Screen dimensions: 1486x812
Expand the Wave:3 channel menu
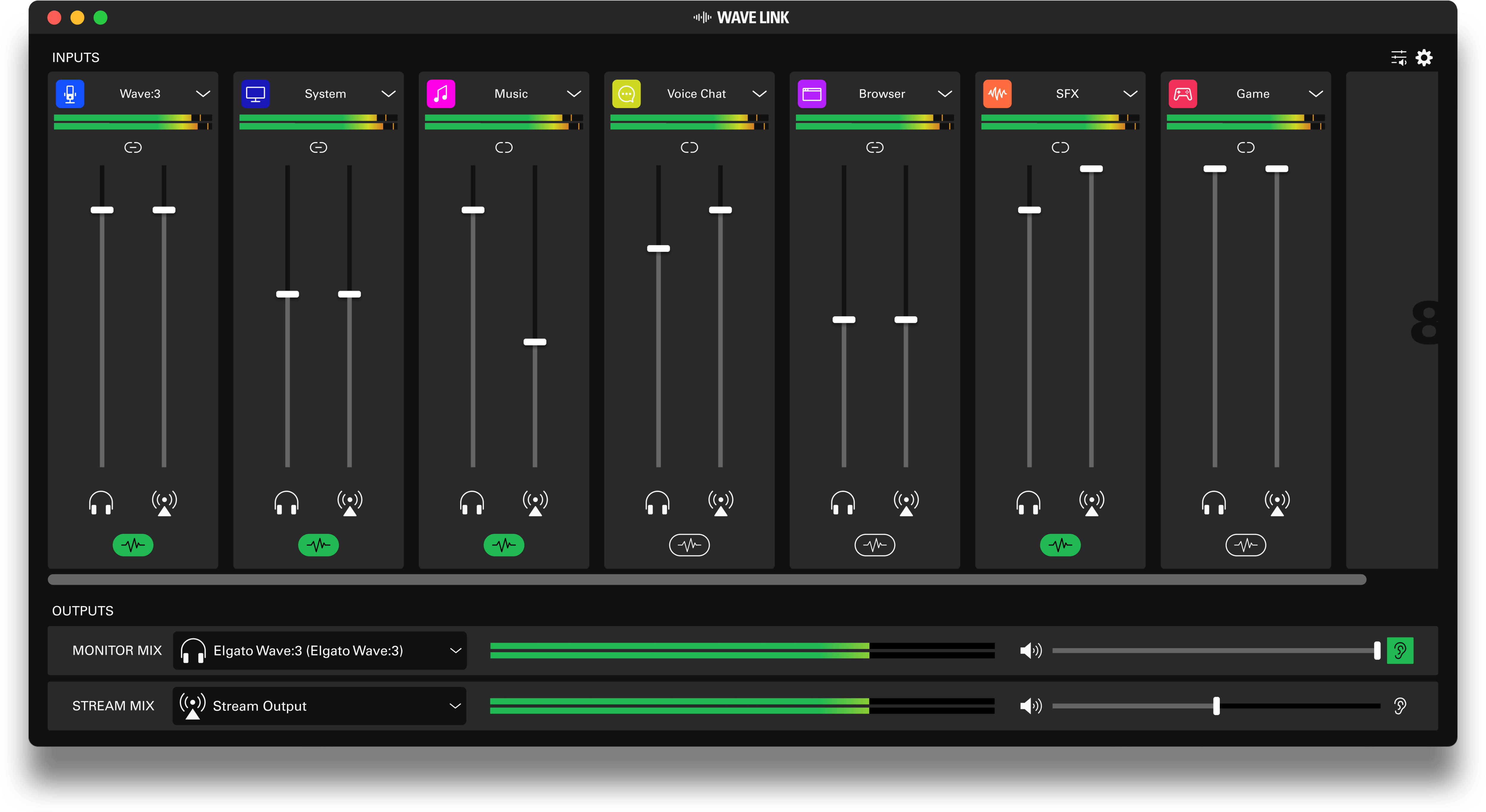203,93
